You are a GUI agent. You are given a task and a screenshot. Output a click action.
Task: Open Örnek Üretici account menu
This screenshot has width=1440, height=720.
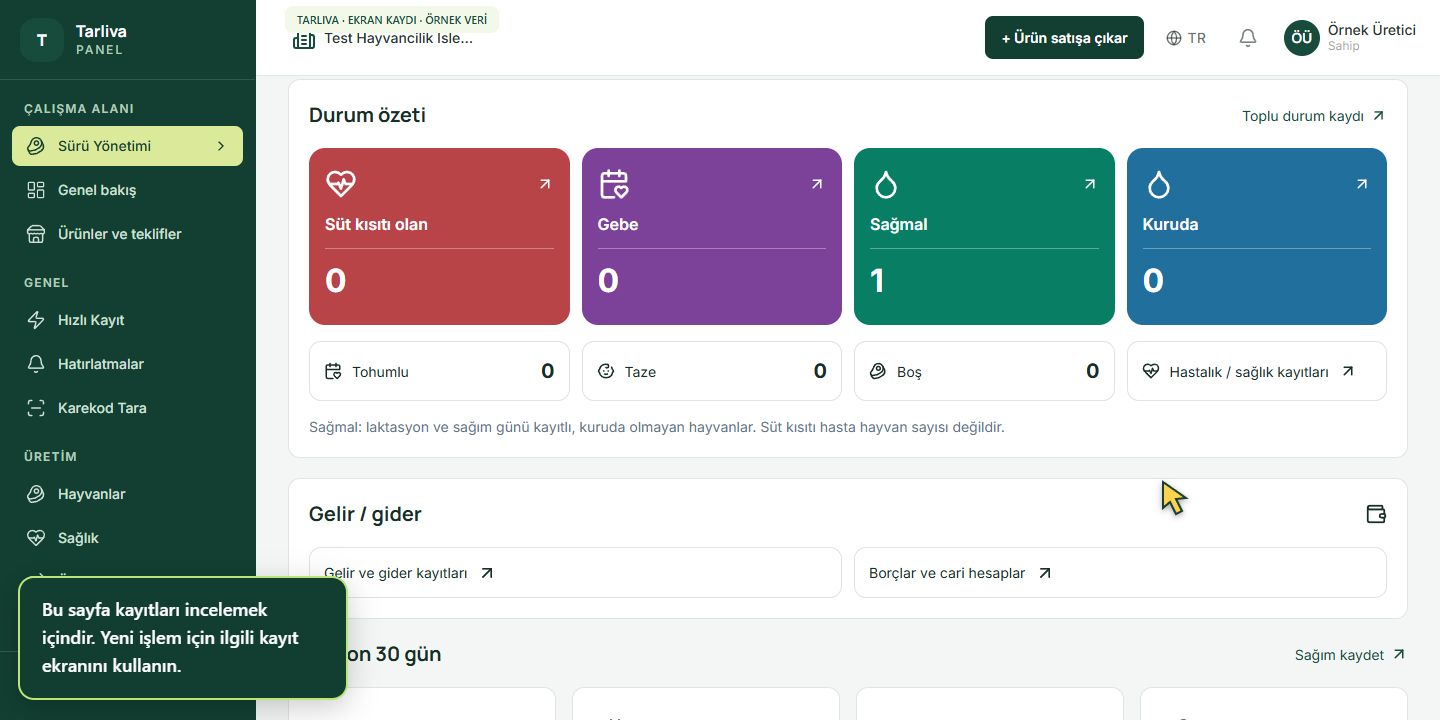tap(1350, 38)
